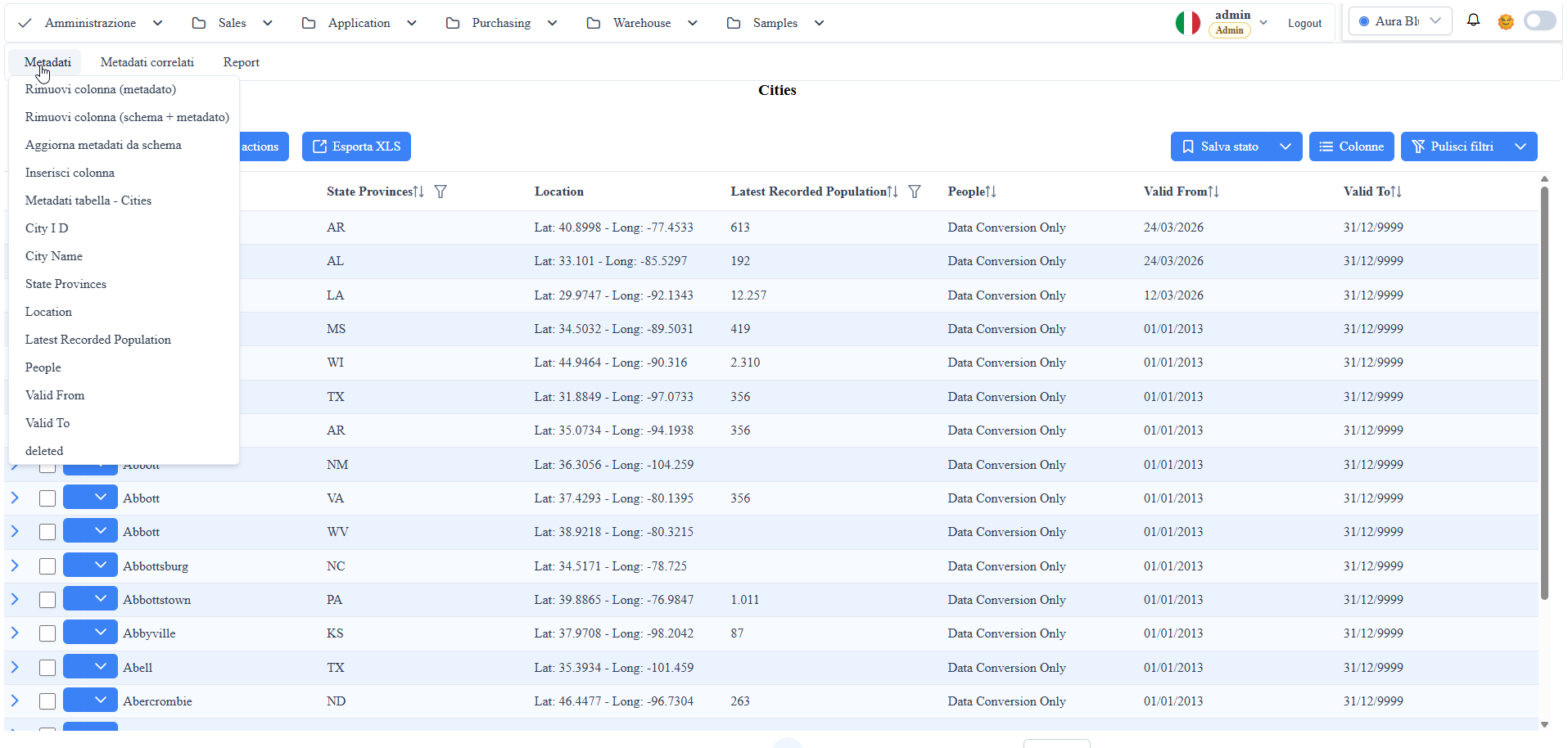Toggle the dark mode switch
The image size is (1568, 748).
[x=1539, y=21]
